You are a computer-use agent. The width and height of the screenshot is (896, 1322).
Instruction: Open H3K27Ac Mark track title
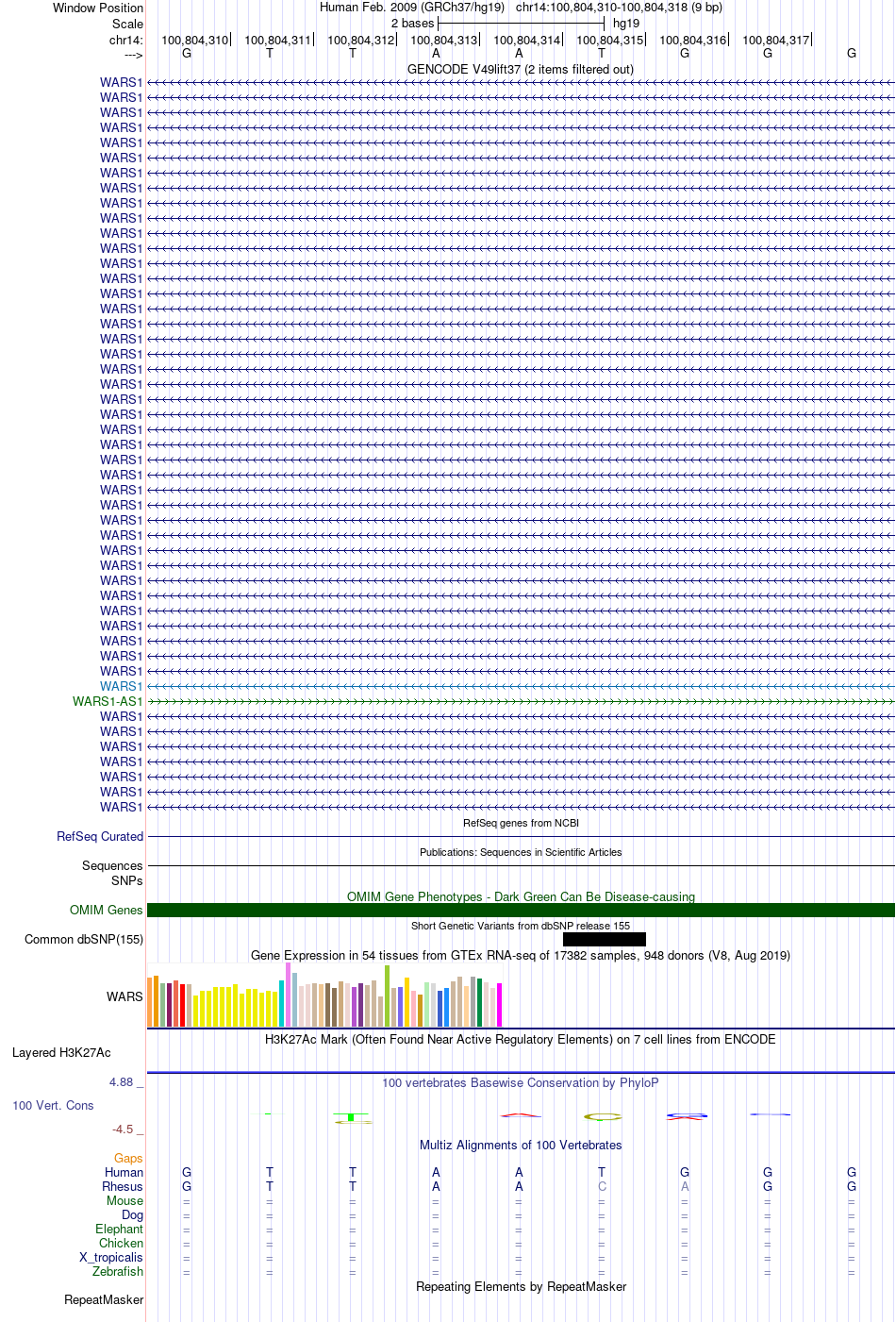(x=521, y=1039)
